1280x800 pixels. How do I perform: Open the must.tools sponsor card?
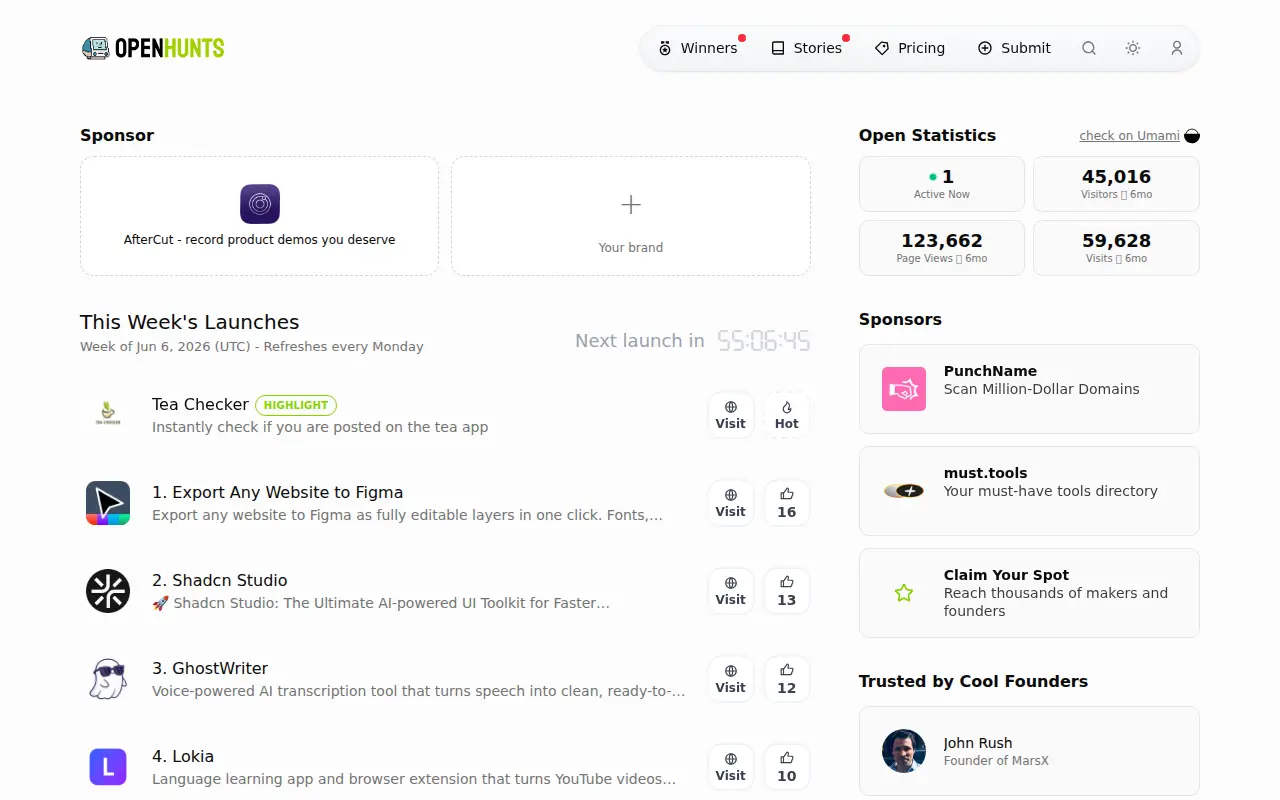click(1029, 491)
